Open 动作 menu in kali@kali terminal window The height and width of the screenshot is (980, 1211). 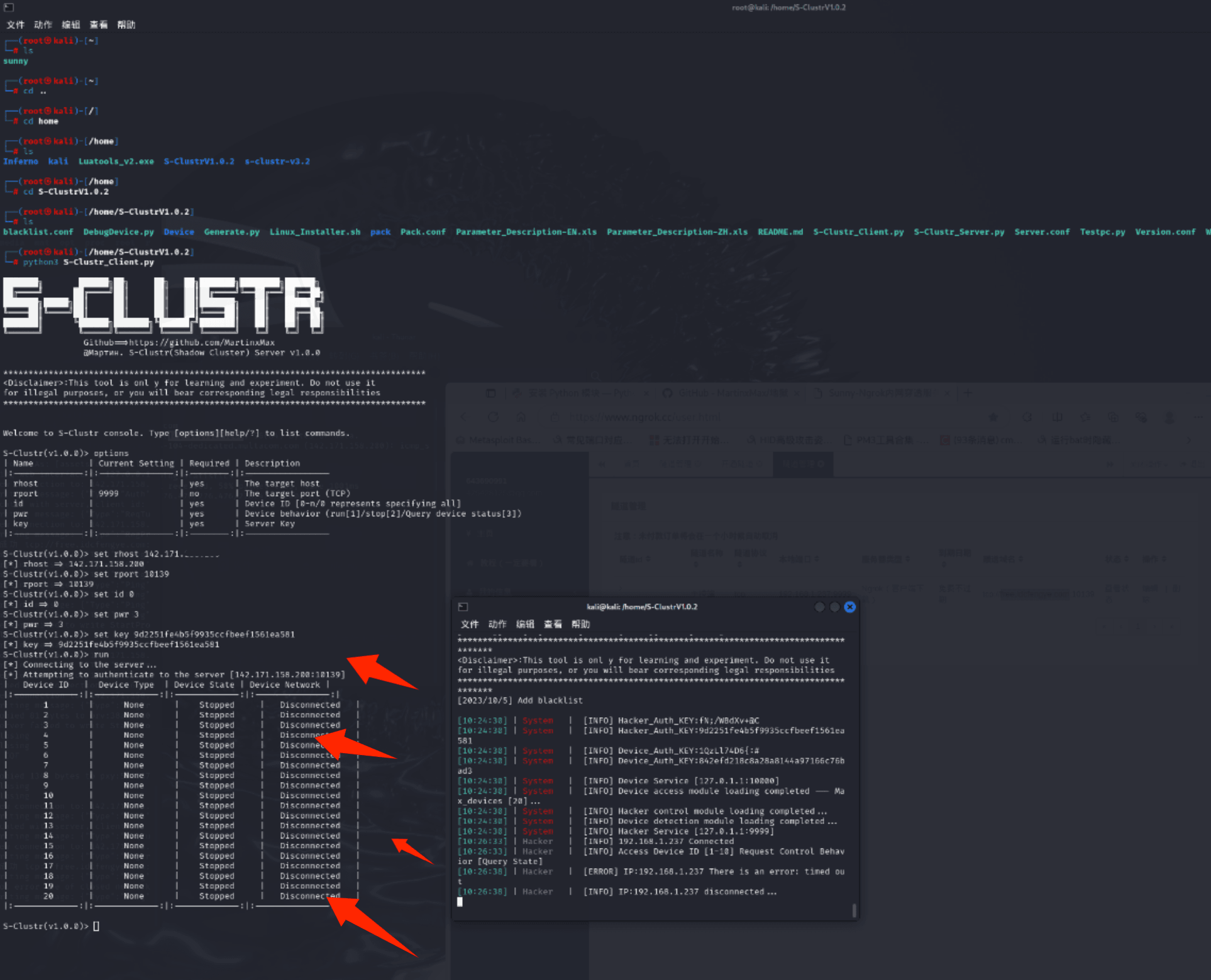click(497, 624)
